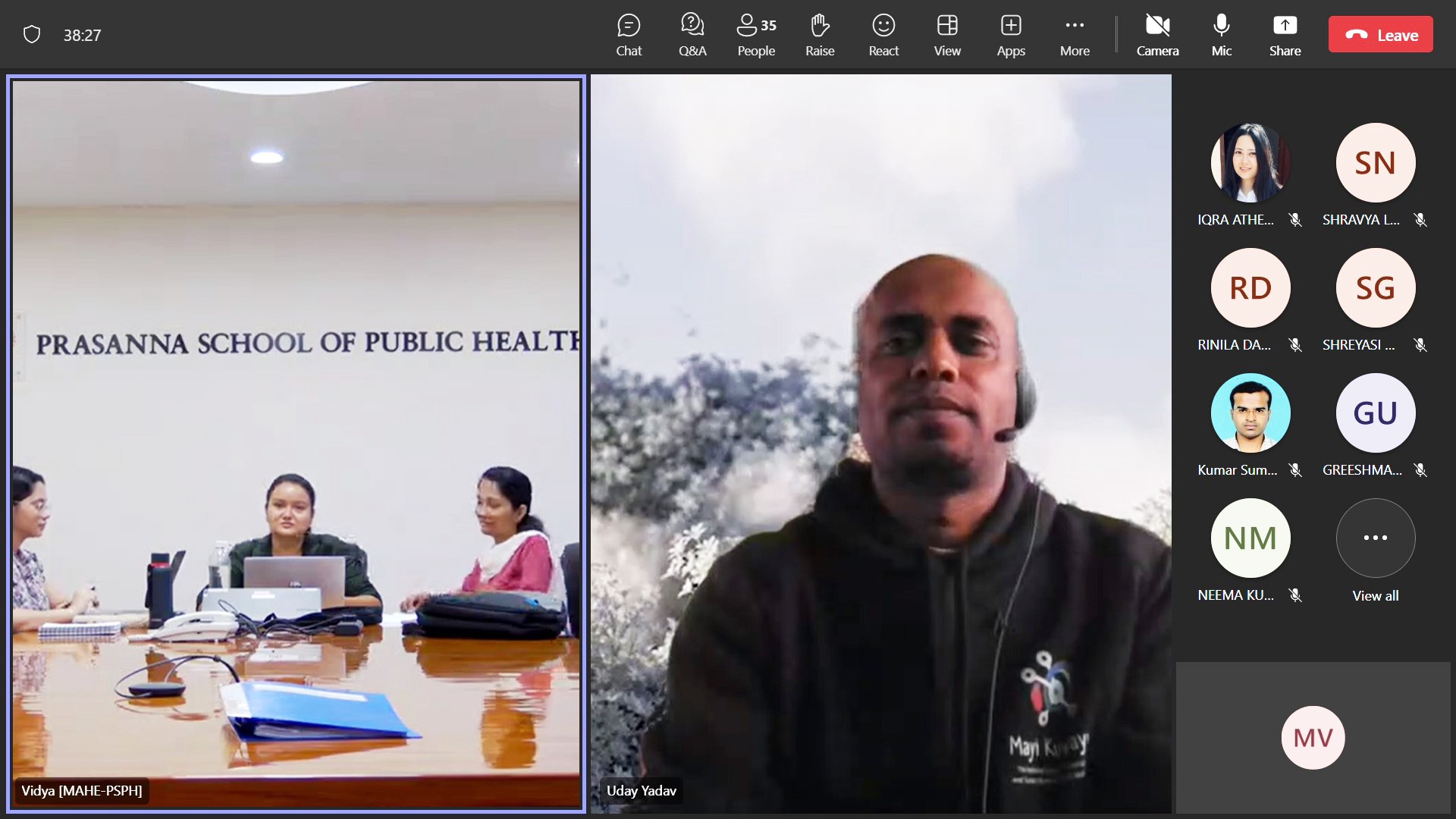Turn on the Camera
The height and width of the screenshot is (819, 1456).
(1157, 35)
